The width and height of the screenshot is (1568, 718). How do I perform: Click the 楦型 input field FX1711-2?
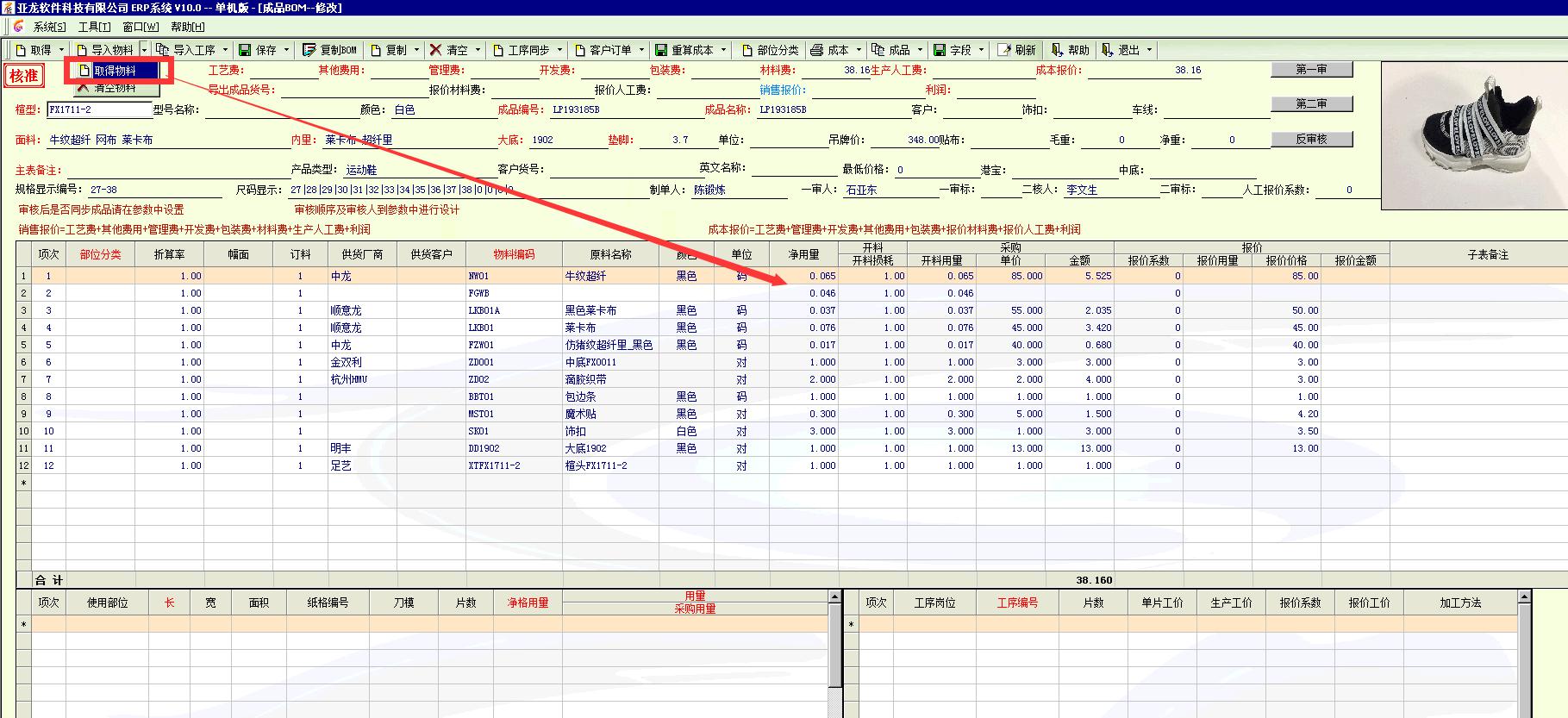tap(99, 109)
